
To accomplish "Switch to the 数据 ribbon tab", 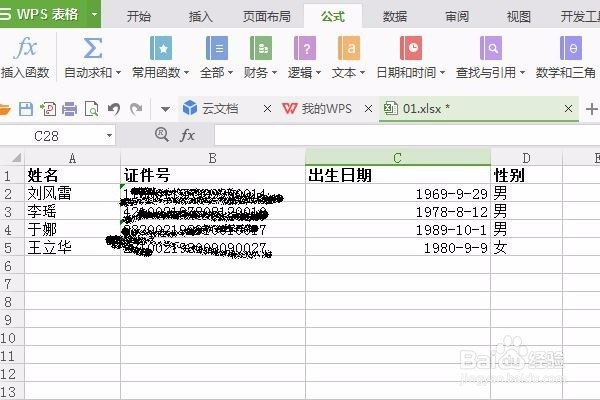I will pos(395,16).
